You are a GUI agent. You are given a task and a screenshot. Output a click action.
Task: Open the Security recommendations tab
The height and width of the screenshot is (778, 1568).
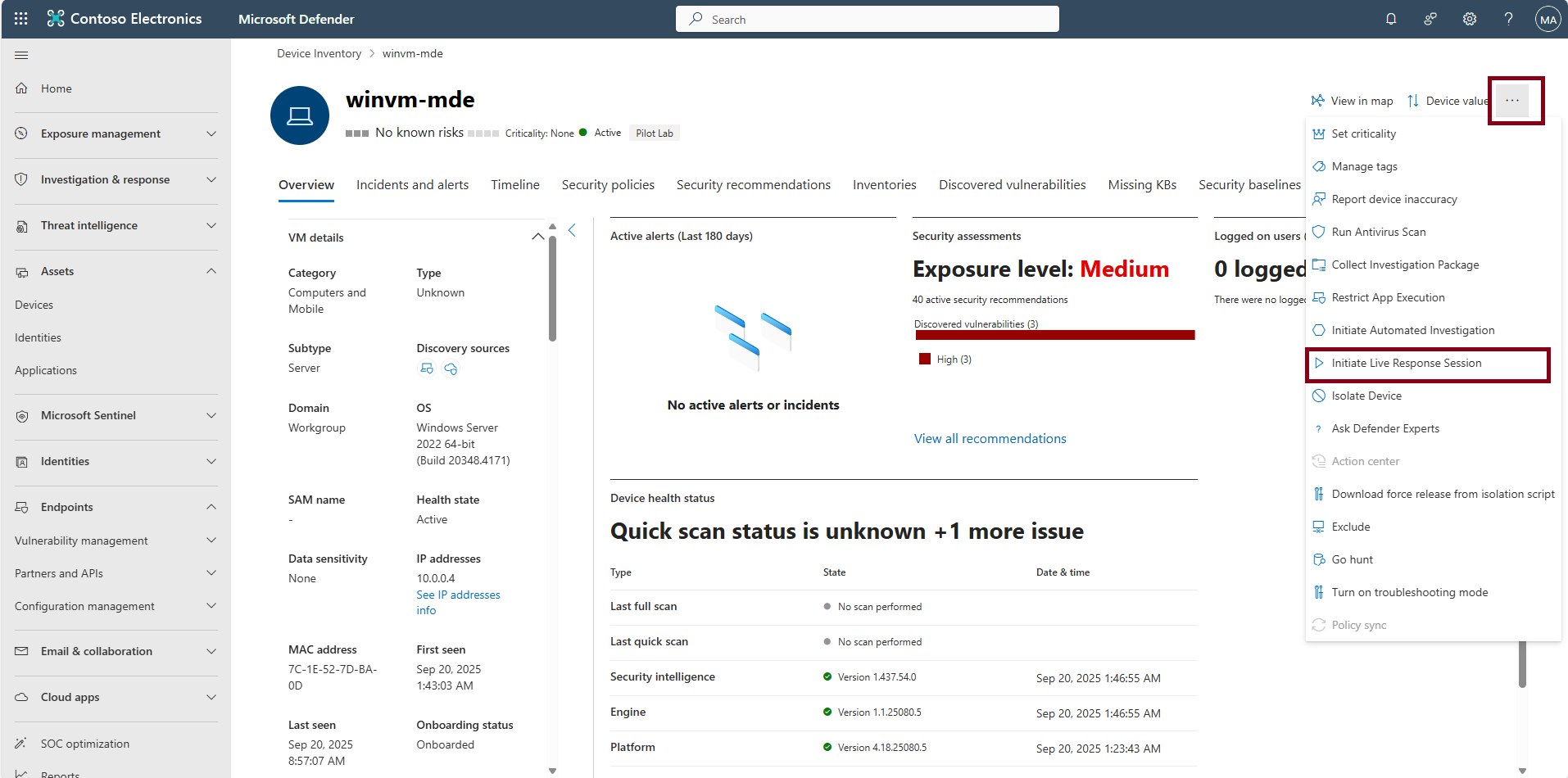tap(754, 185)
